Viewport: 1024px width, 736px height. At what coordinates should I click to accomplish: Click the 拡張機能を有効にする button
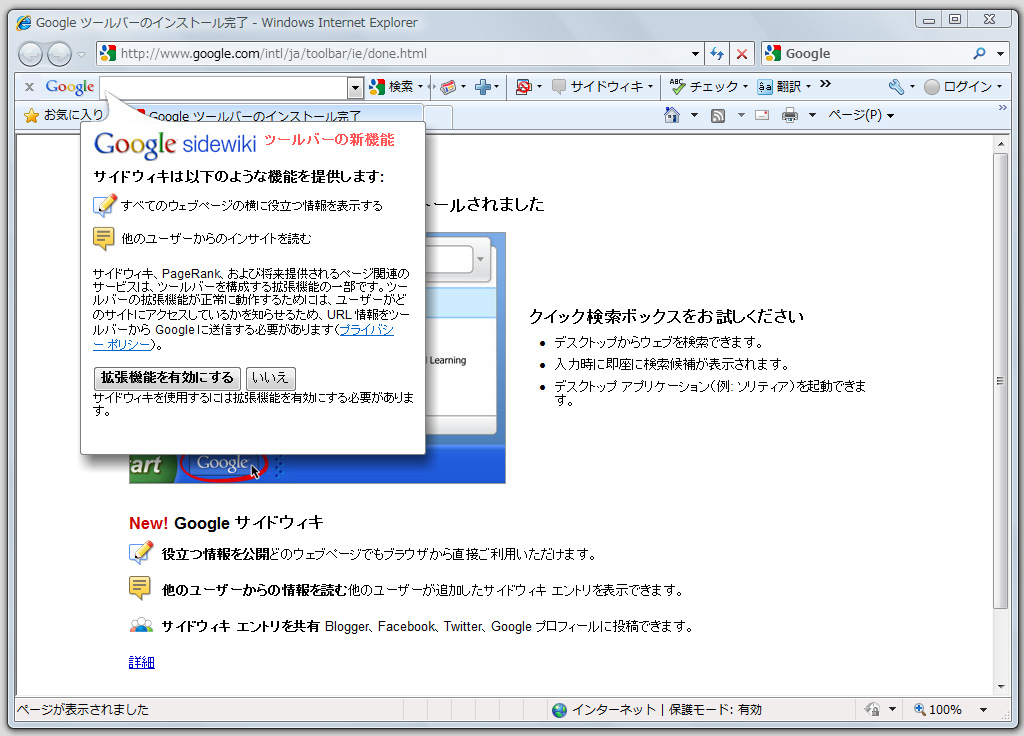[x=166, y=379]
